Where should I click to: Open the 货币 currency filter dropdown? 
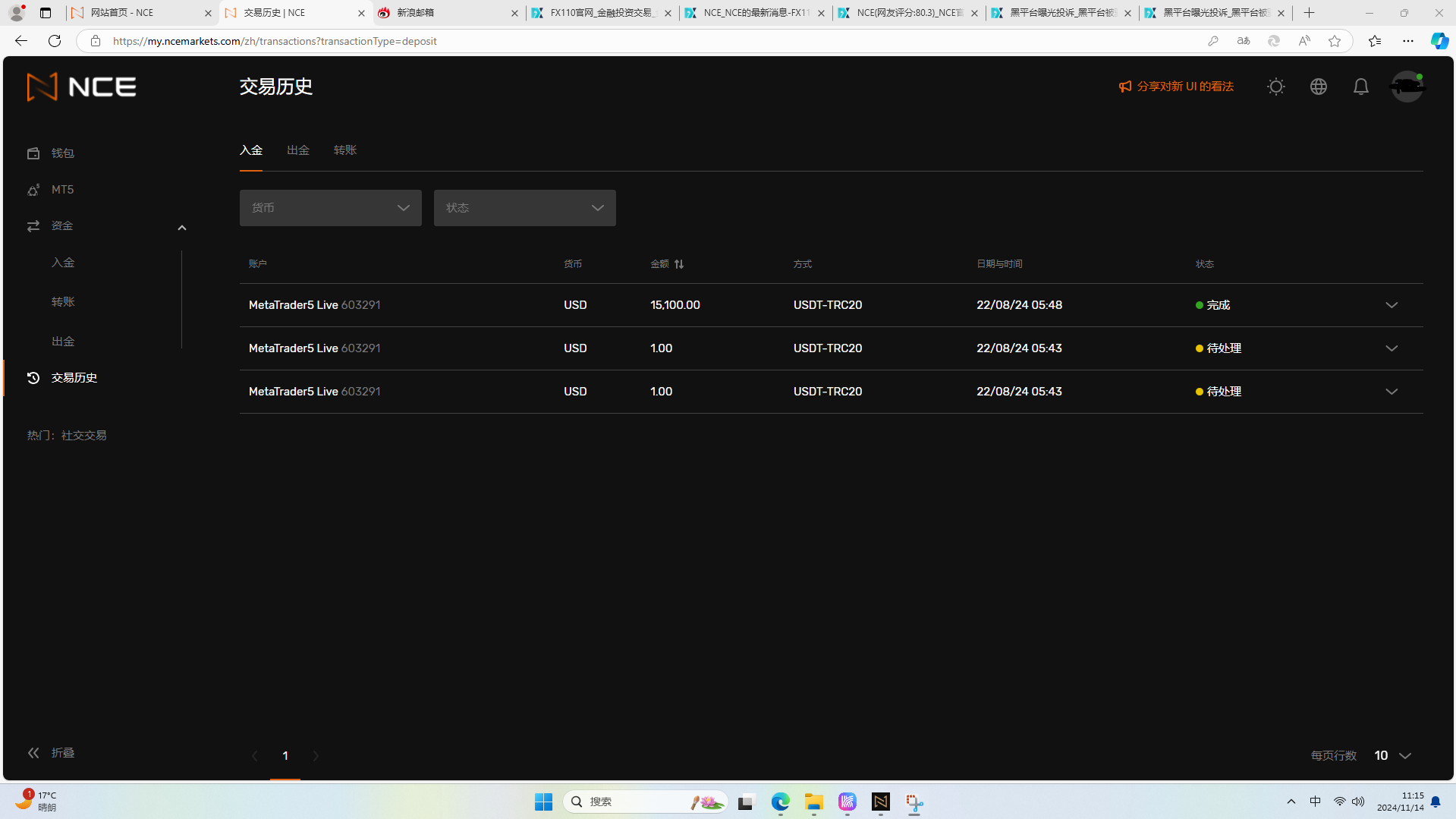click(330, 208)
